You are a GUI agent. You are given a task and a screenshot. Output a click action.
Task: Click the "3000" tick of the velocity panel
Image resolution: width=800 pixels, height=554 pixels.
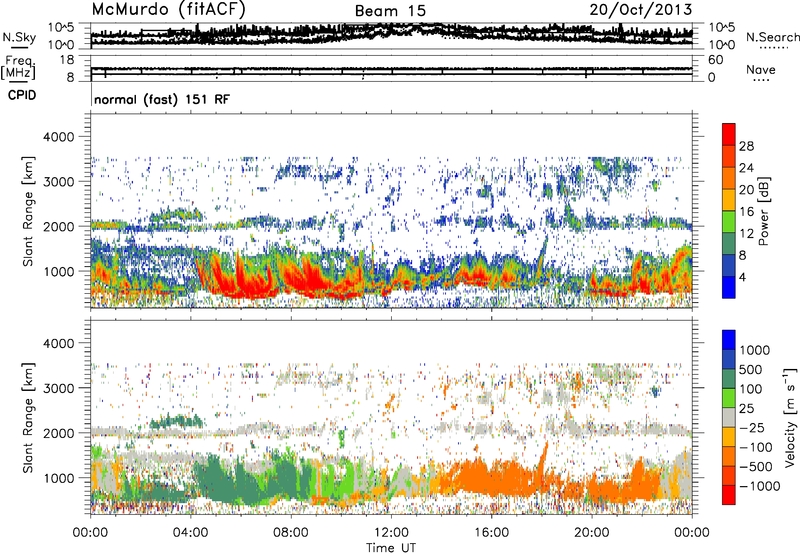click(61, 388)
